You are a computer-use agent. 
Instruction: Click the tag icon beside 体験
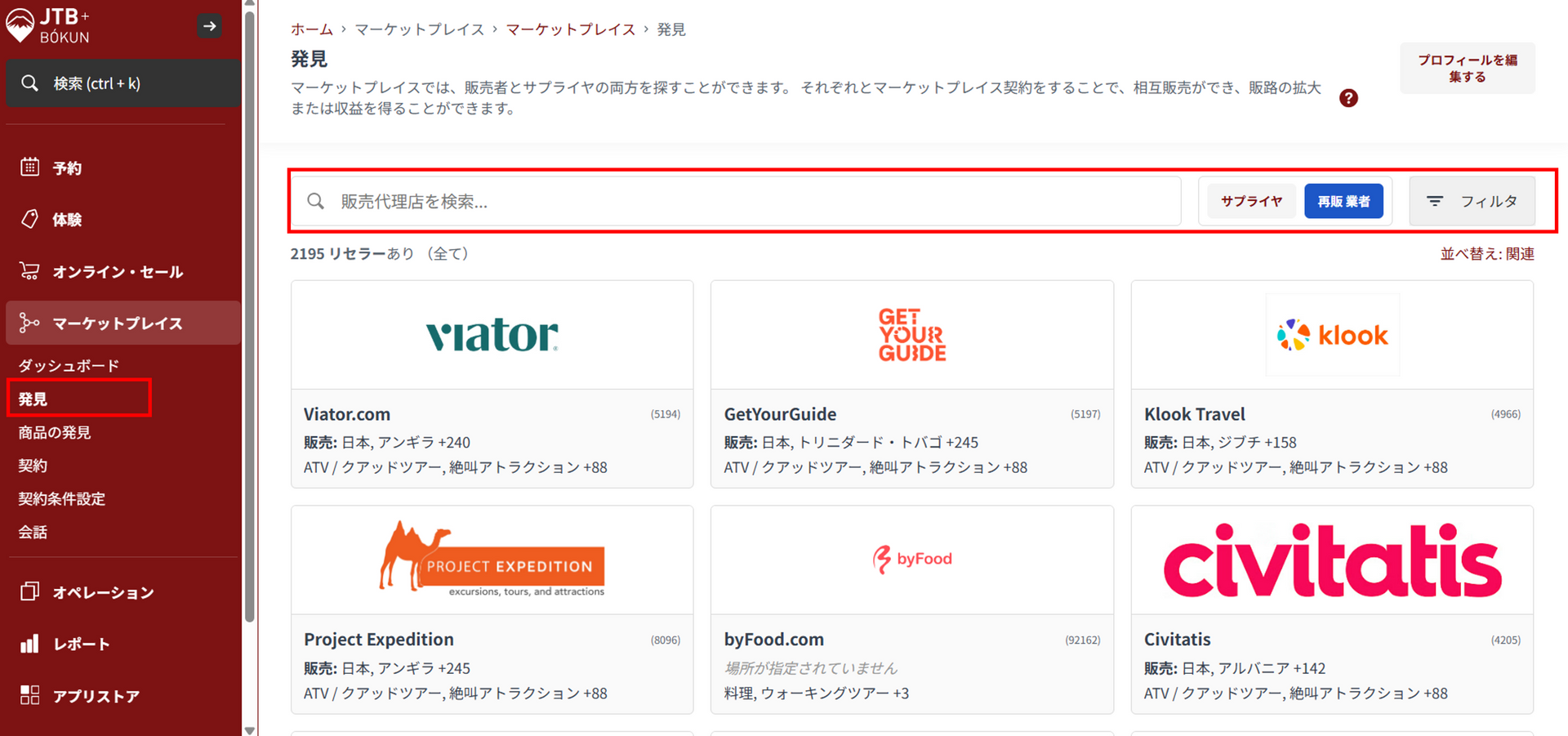[29, 219]
